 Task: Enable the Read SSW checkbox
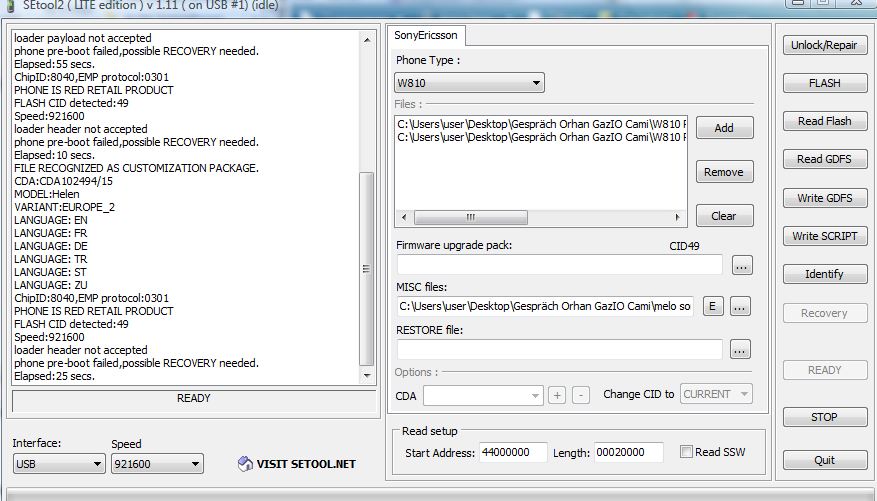pyautogui.click(x=686, y=452)
